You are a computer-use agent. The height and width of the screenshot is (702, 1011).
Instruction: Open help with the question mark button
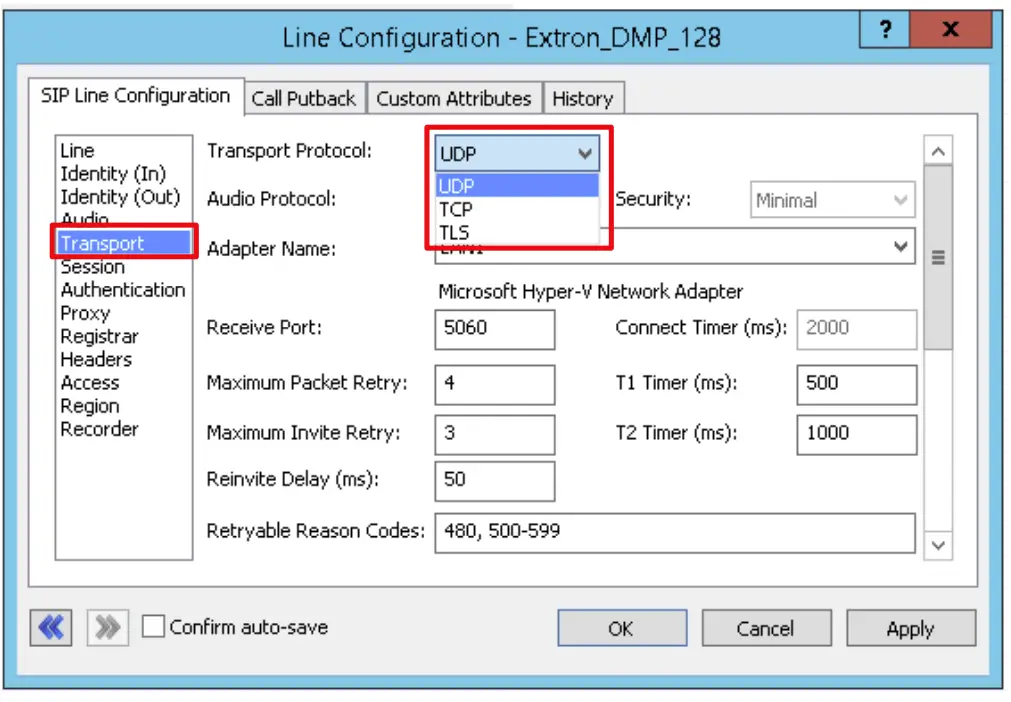point(885,29)
